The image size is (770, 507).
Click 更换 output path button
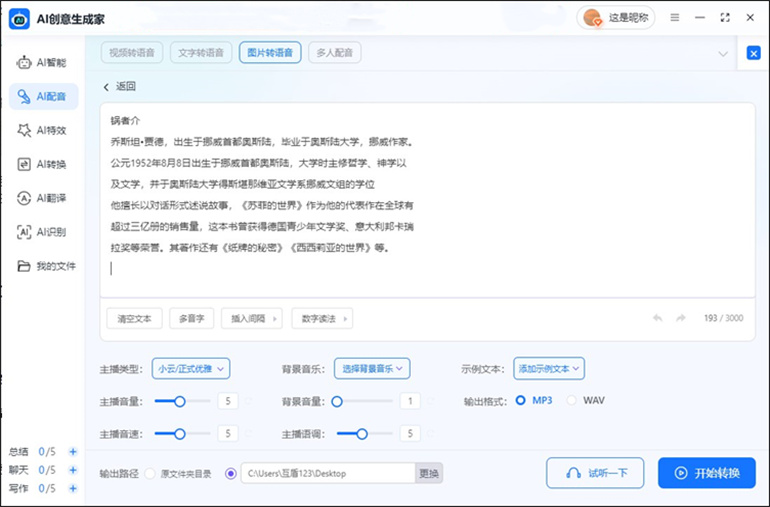click(429, 474)
